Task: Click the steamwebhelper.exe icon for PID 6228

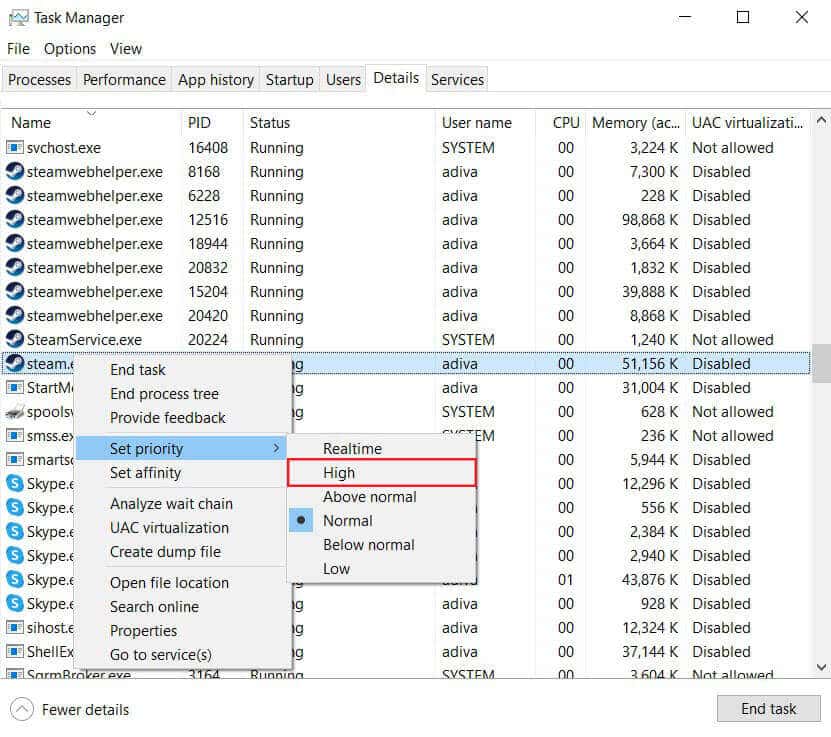Action: (x=15, y=195)
